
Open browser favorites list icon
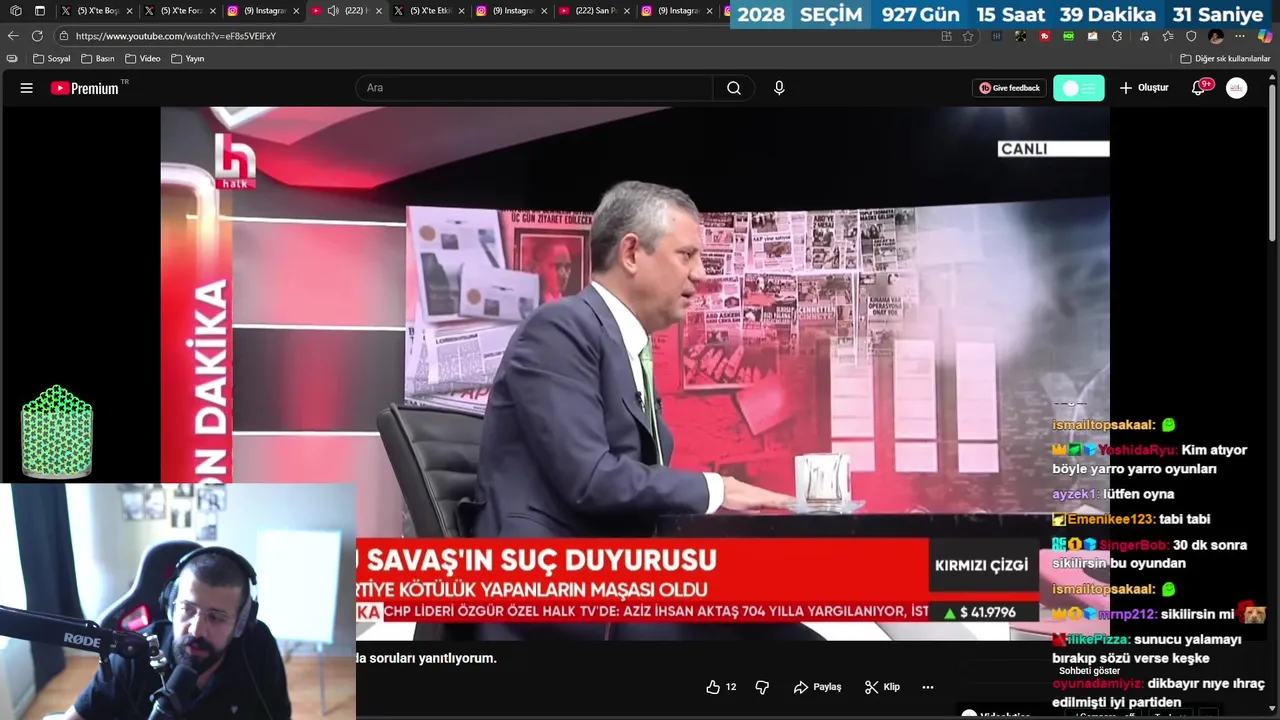(1167, 36)
